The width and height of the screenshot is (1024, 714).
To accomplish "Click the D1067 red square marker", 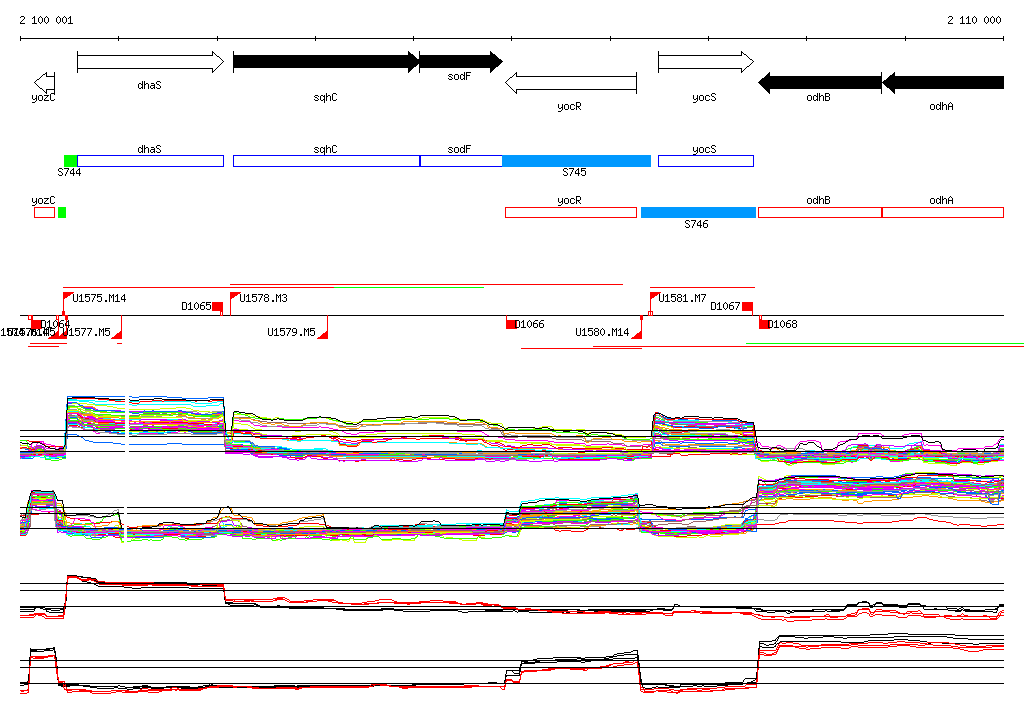I will 747,307.
